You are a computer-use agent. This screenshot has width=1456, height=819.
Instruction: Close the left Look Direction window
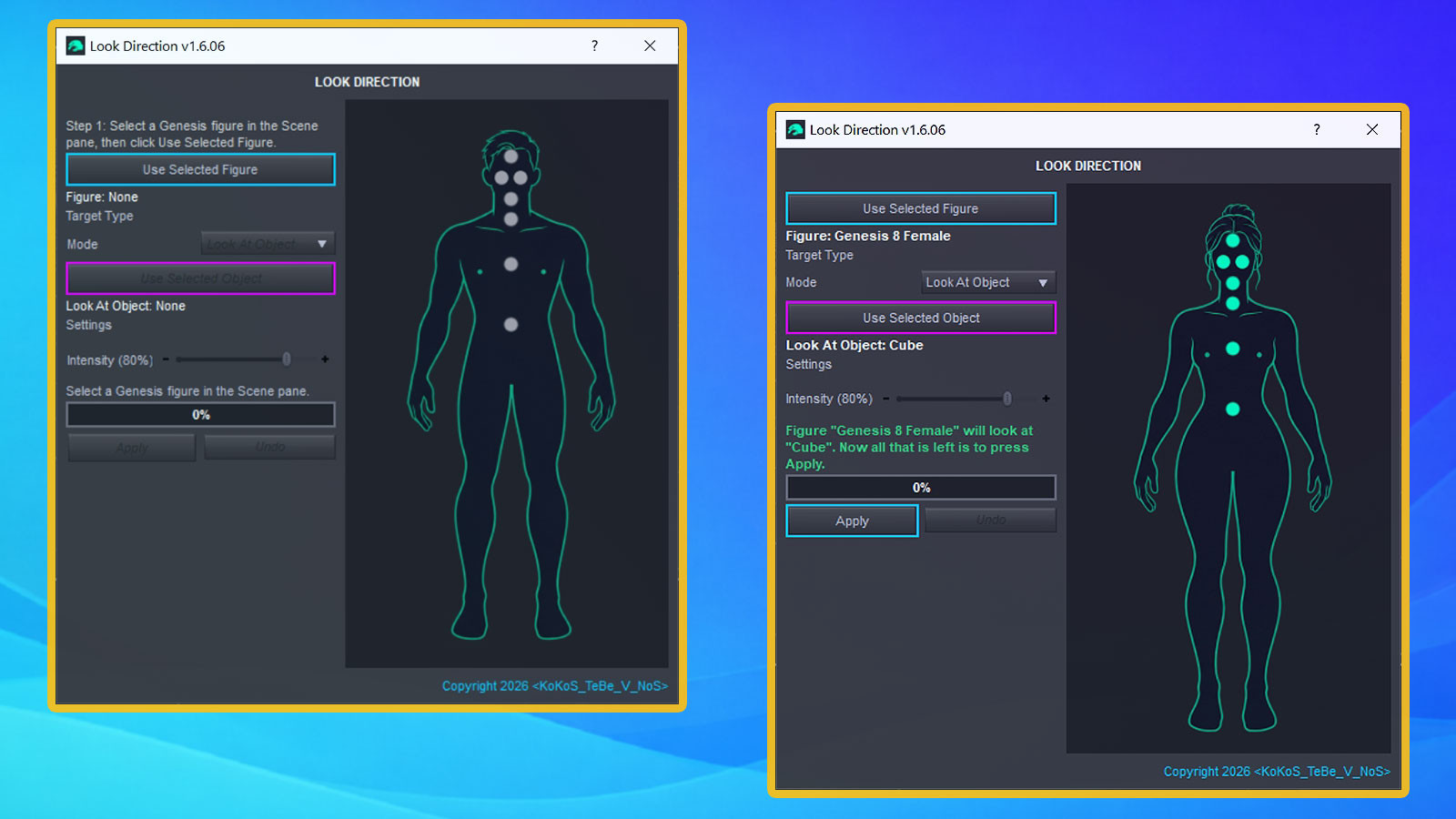pyautogui.click(x=650, y=46)
